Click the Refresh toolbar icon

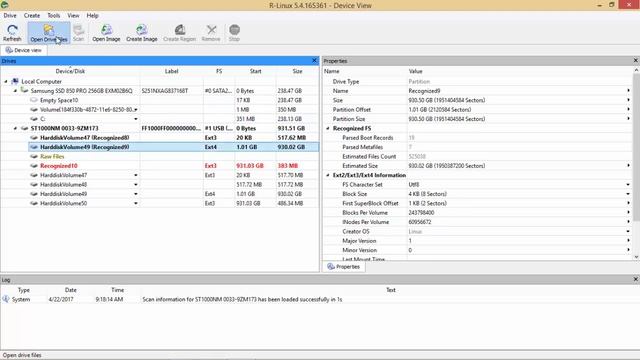[12, 33]
